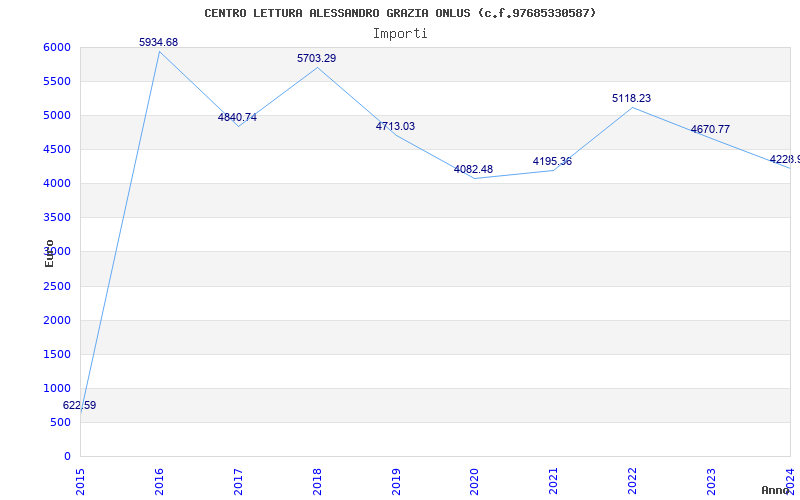800x500 pixels.
Task: Select the 4670.77 data label
Action: [x=710, y=130]
